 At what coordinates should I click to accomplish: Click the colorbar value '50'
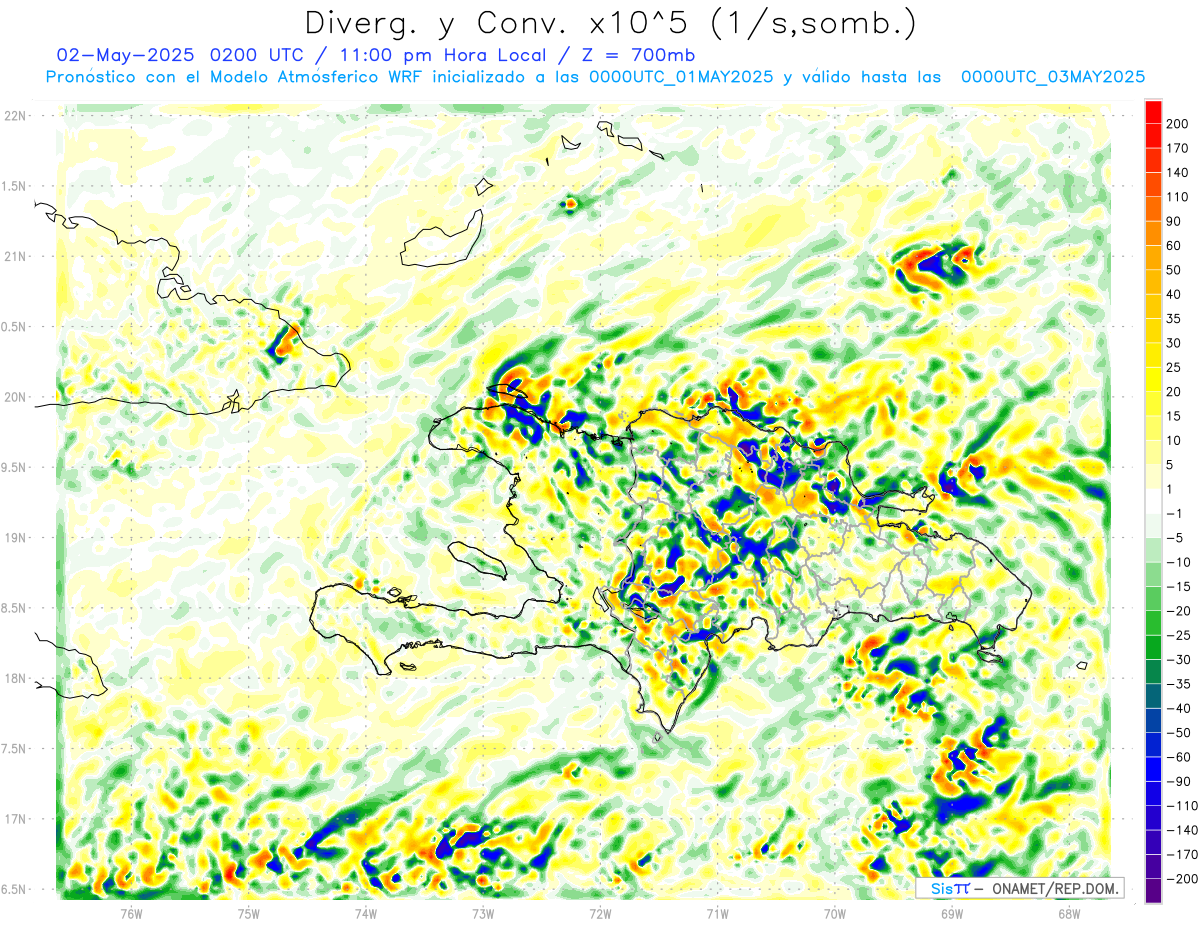point(1174,270)
